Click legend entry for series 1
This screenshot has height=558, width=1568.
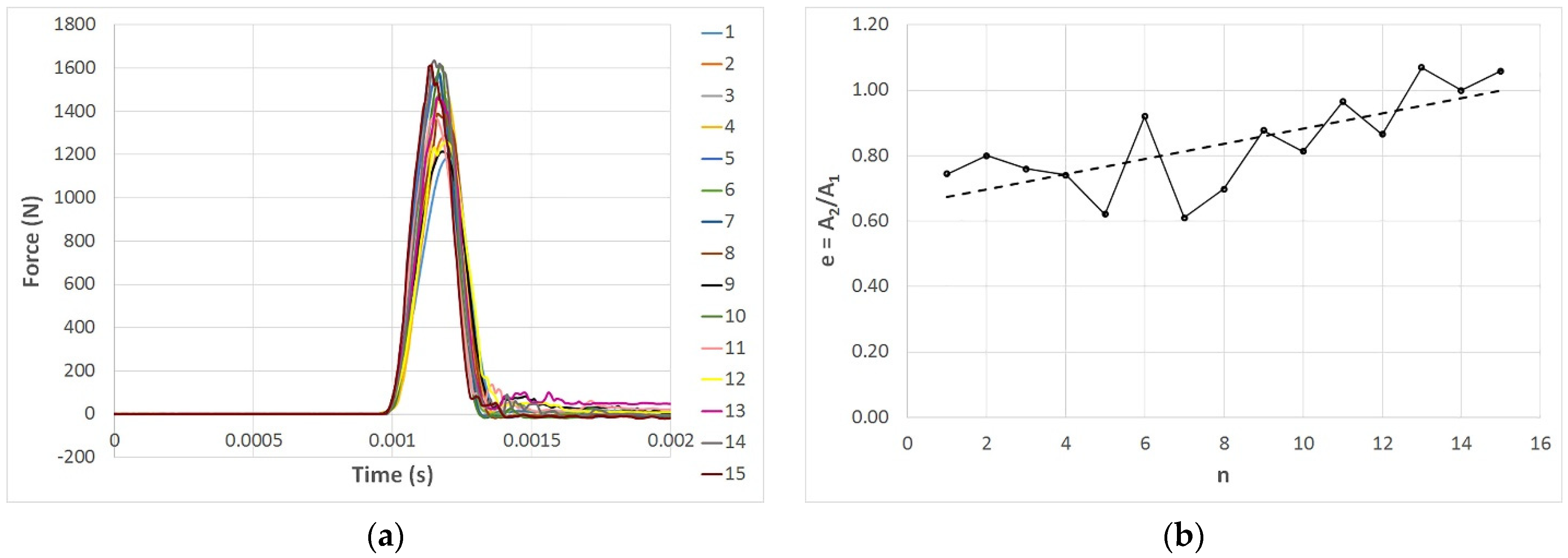(719, 32)
